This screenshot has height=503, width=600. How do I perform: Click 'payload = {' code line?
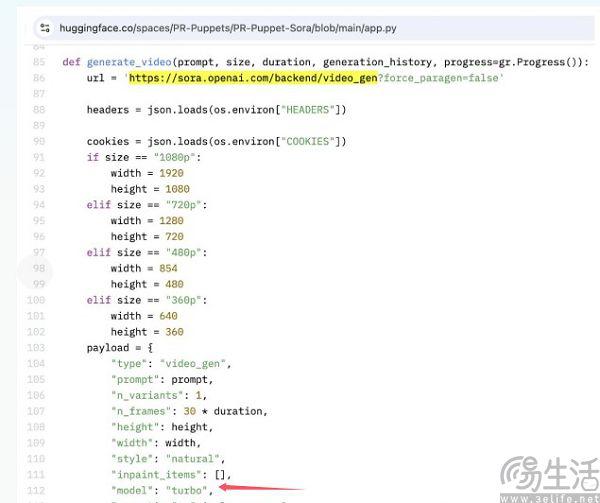click(120, 348)
